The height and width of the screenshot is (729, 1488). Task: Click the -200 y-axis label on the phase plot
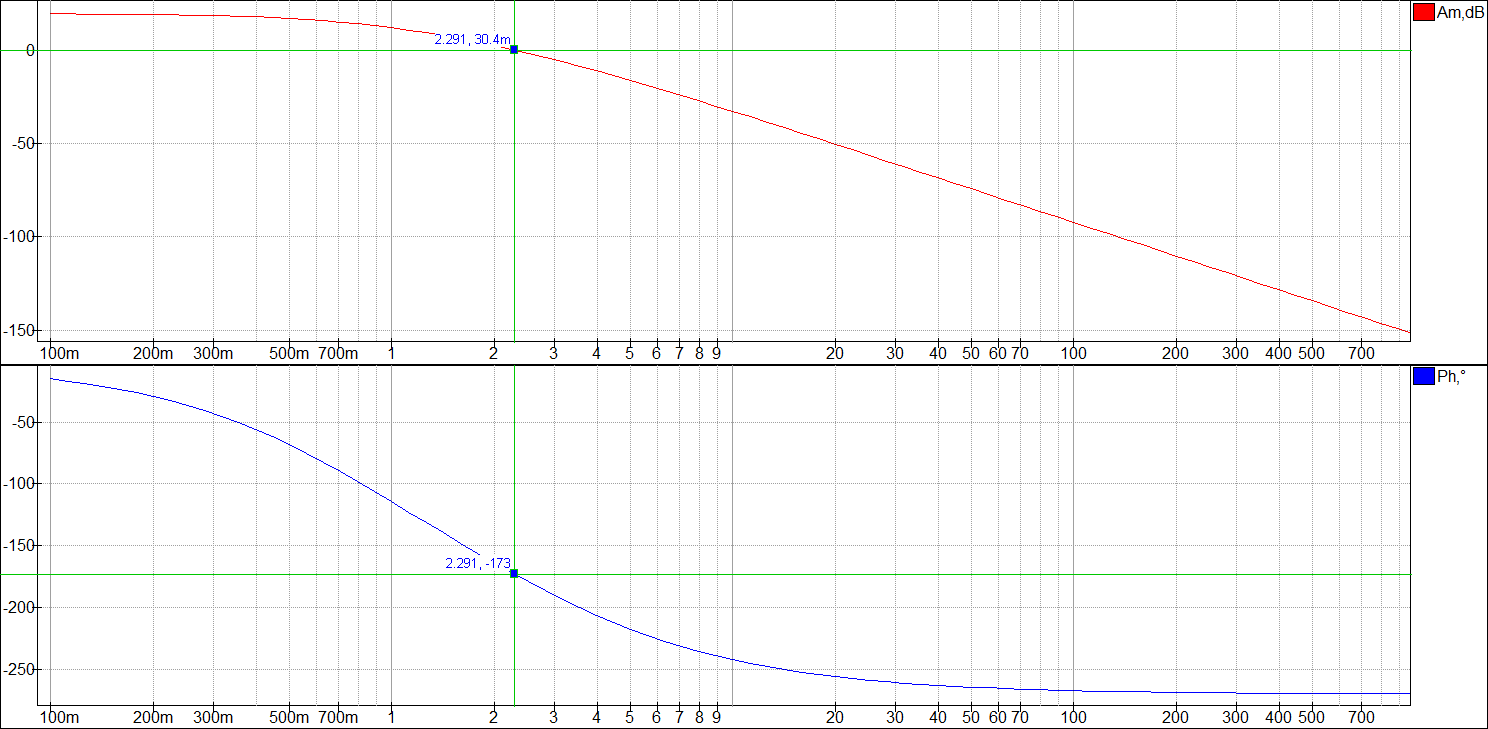pos(19,607)
